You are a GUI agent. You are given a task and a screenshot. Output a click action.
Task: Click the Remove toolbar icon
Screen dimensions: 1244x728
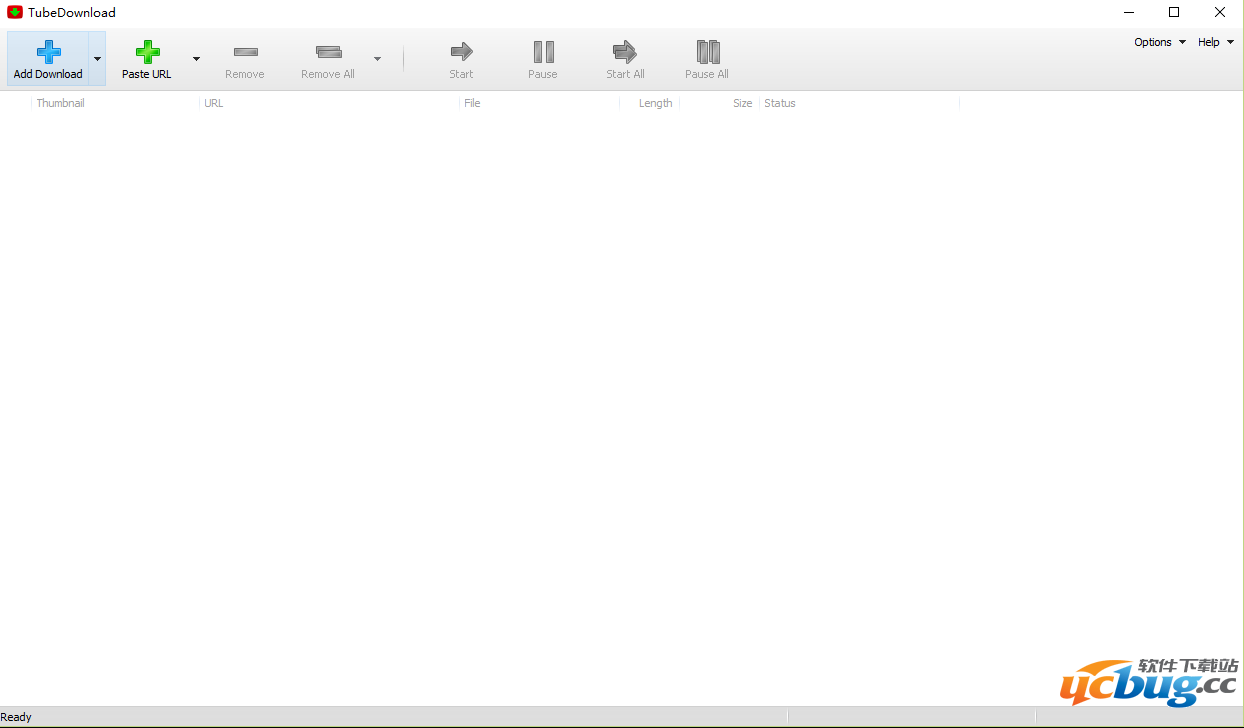pos(245,52)
